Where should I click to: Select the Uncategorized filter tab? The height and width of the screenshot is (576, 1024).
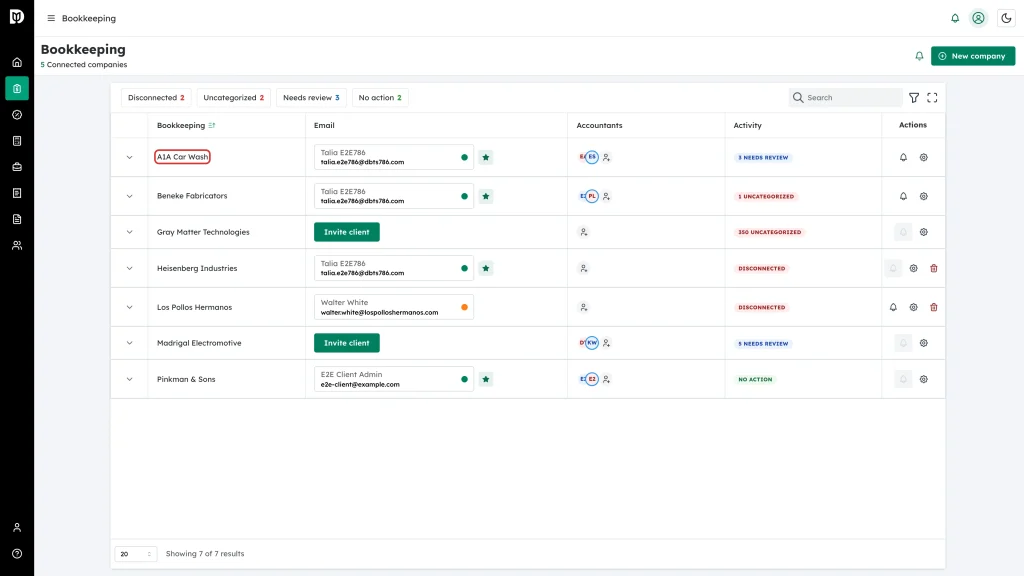click(x=233, y=98)
